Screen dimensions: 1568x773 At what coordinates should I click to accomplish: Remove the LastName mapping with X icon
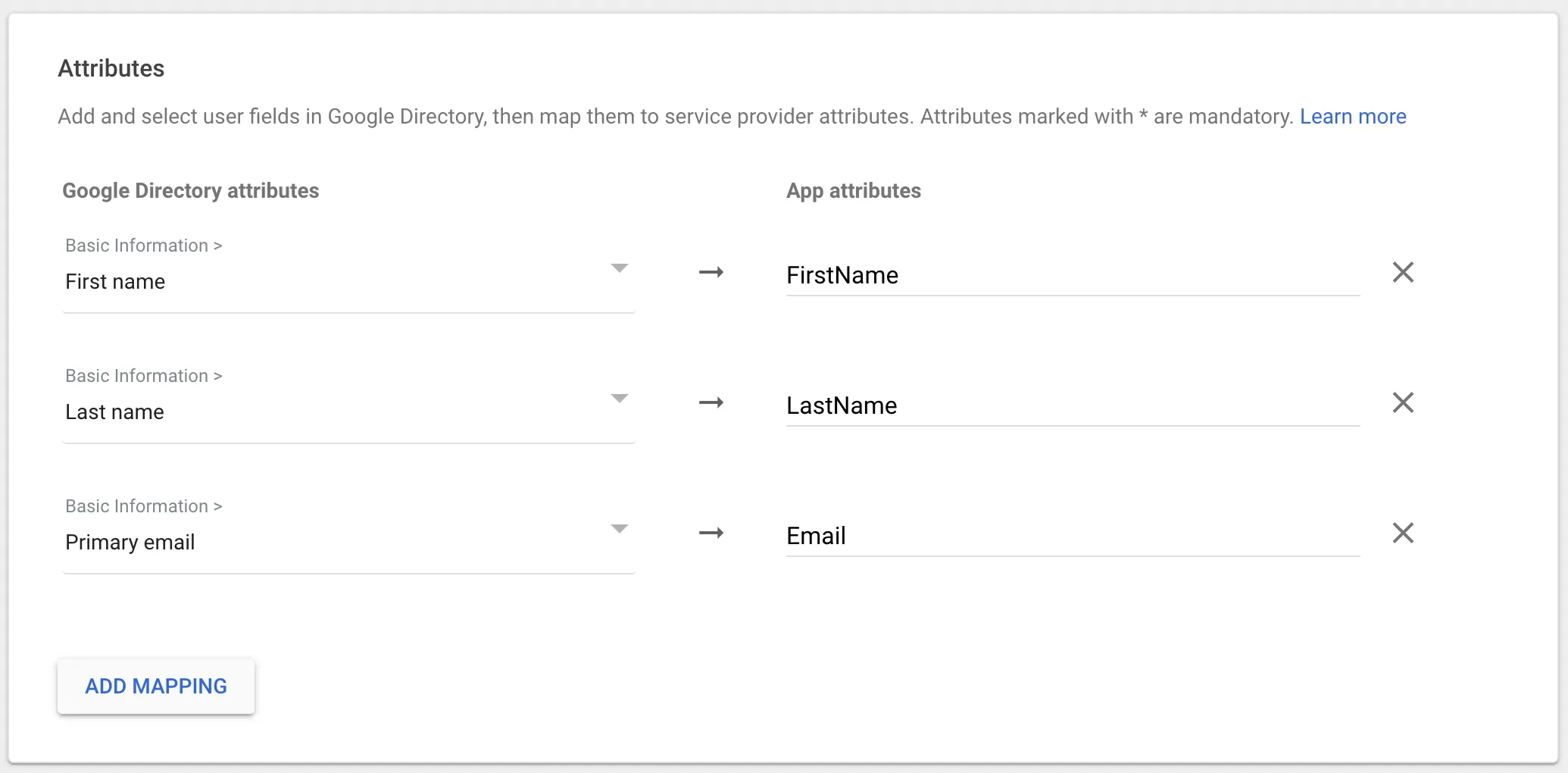click(1403, 402)
